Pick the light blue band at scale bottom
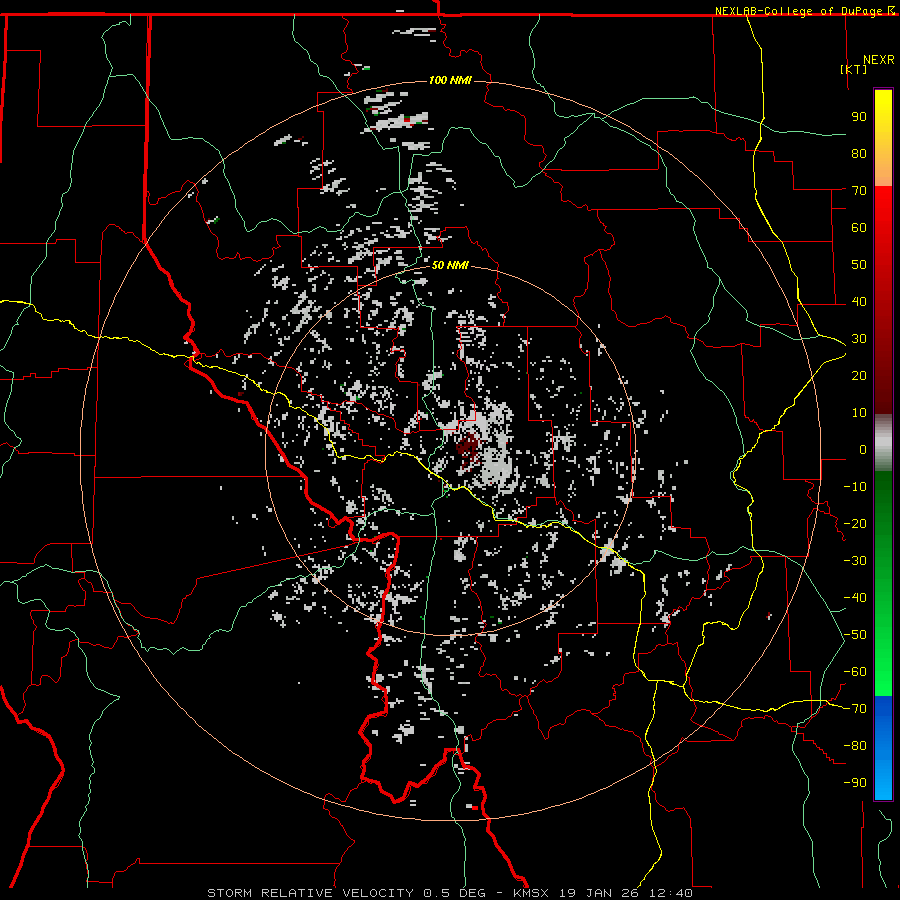The height and width of the screenshot is (900, 900). point(883,781)
